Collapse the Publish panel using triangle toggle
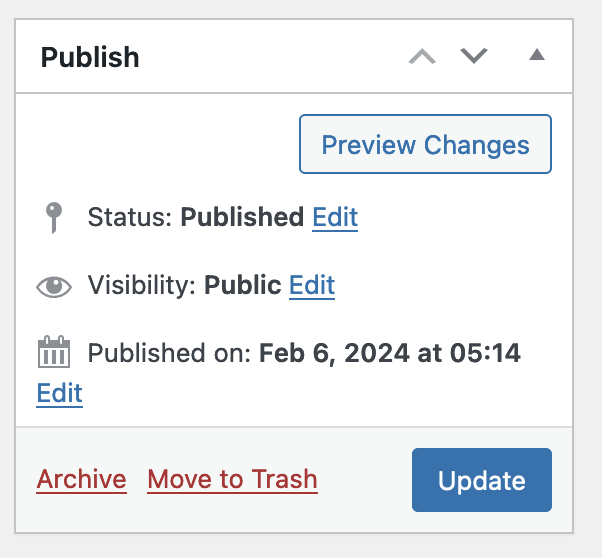602x558 pixels. (x=537, y=56)
